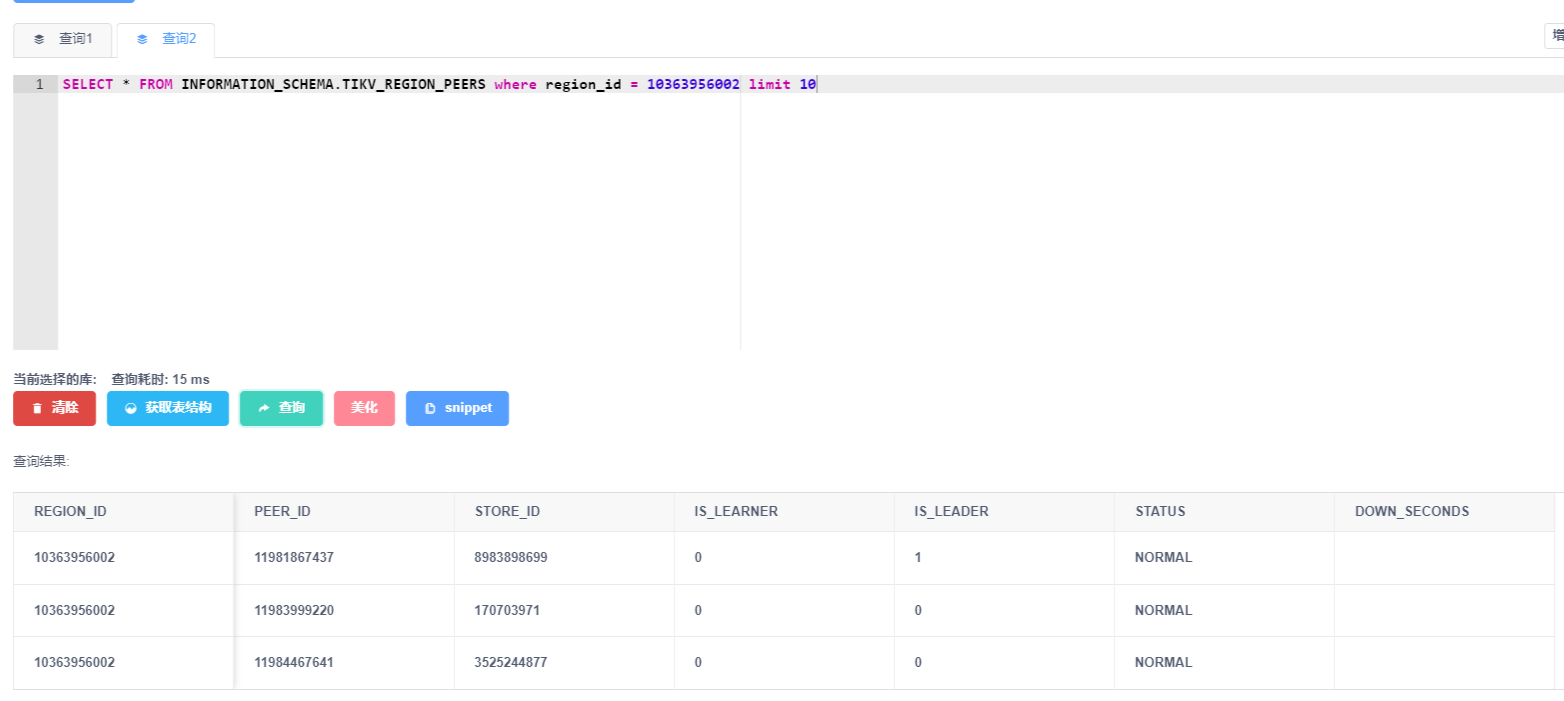Click the 获取表结构 button icon
Viewport: 1564px width, 701px height.
[x=131, y=409]
